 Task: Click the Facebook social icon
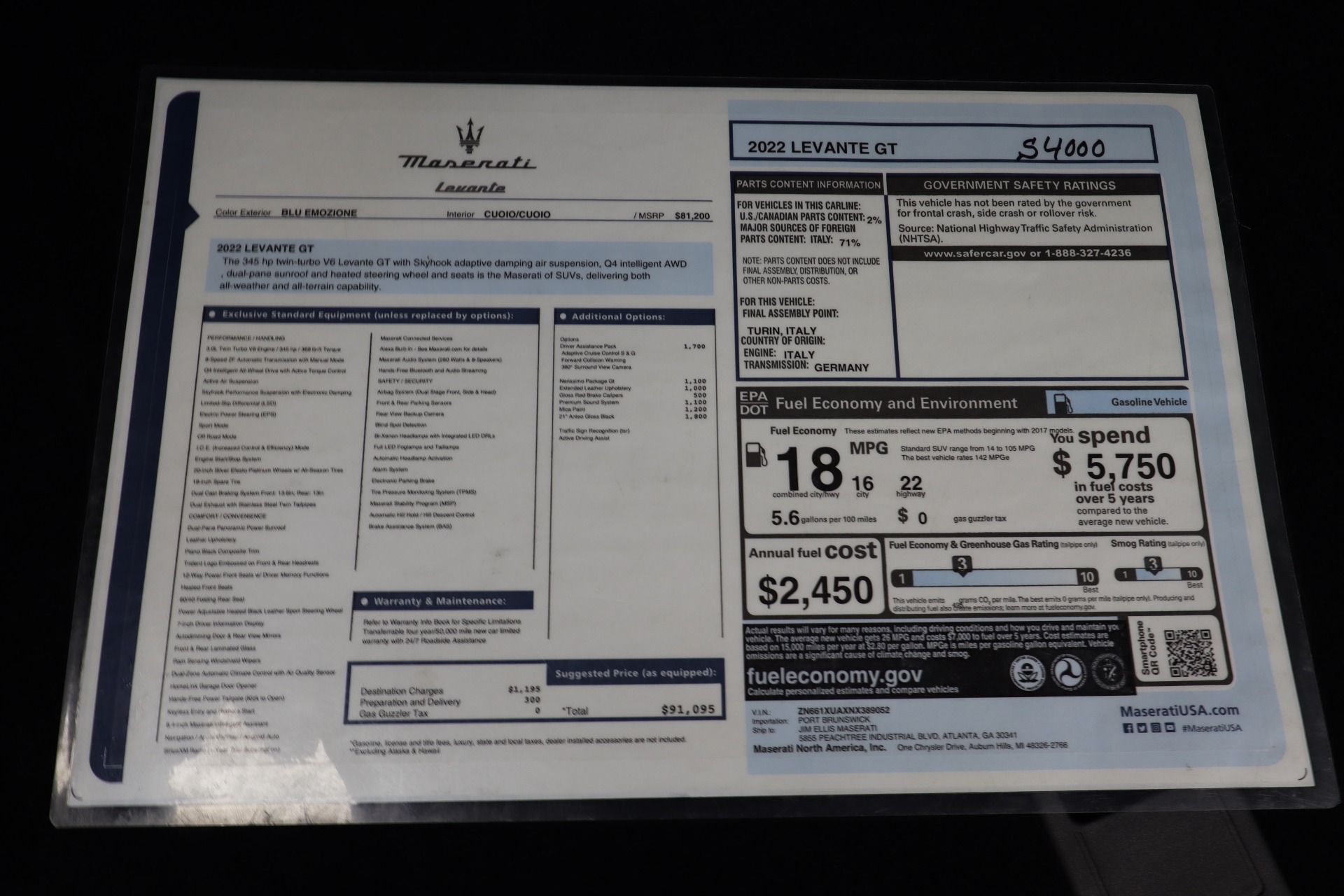pyautogui.click(x=1128, y=728)
